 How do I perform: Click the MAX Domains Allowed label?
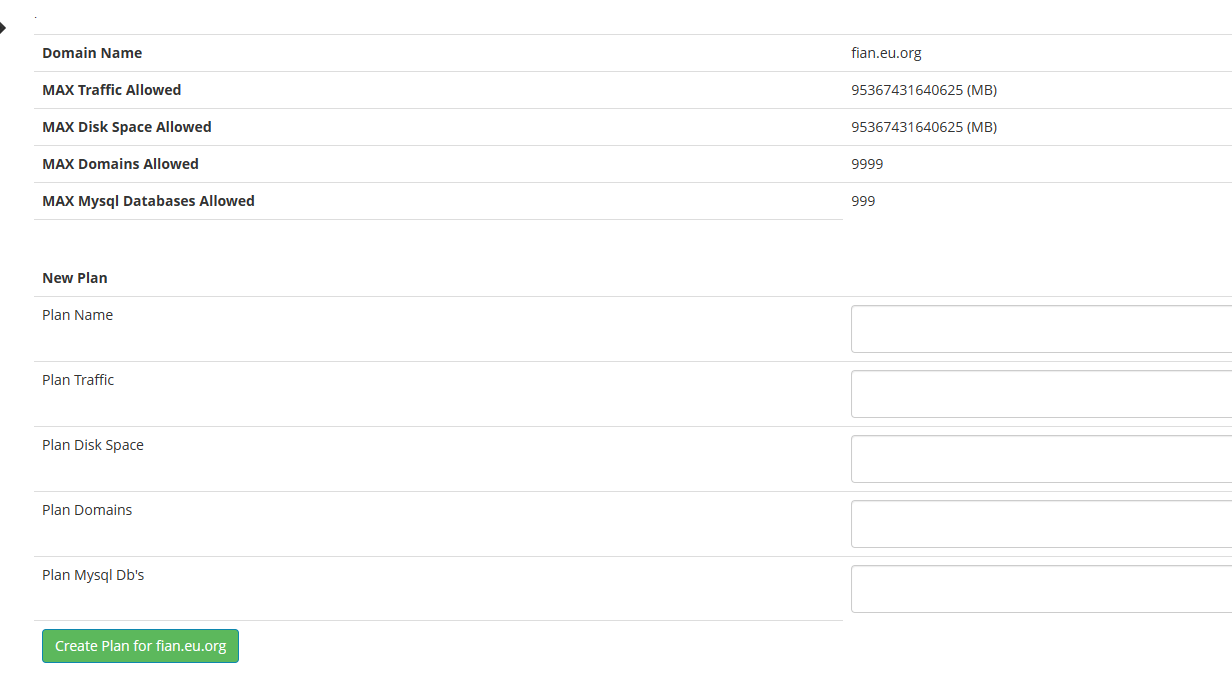[x=120, y=164]
